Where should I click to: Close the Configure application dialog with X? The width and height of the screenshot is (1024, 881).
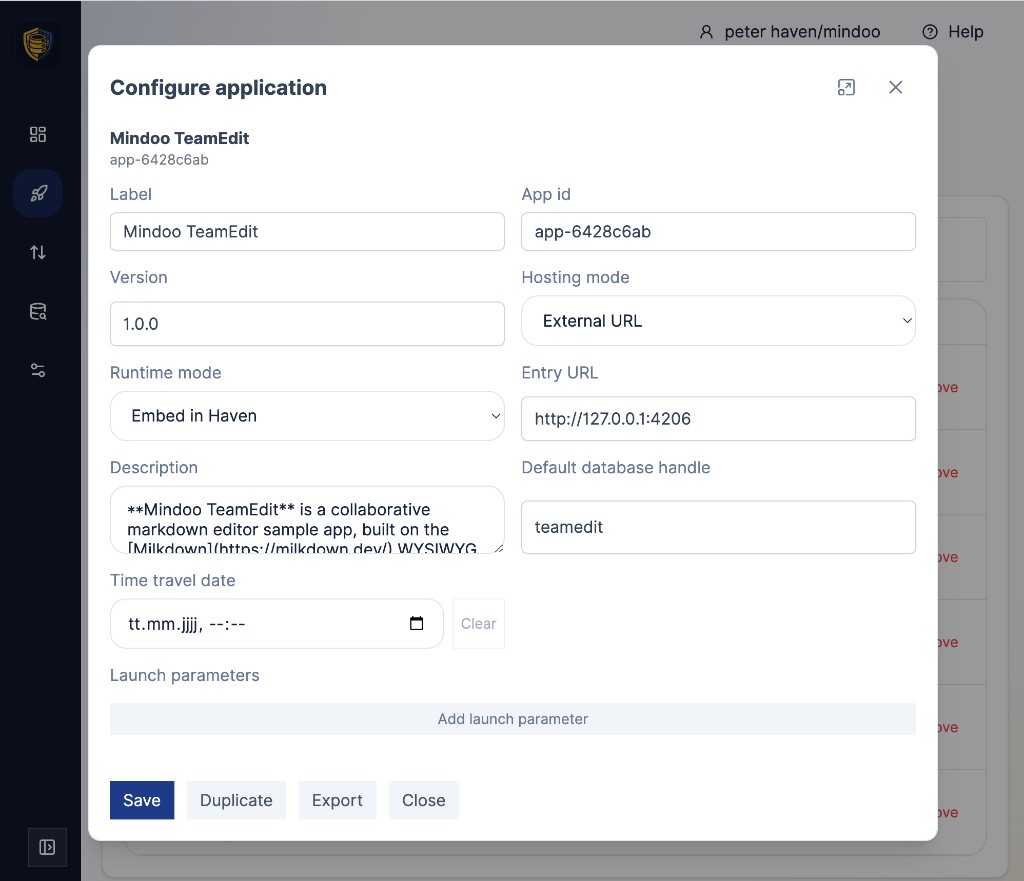tap(895, 88)
